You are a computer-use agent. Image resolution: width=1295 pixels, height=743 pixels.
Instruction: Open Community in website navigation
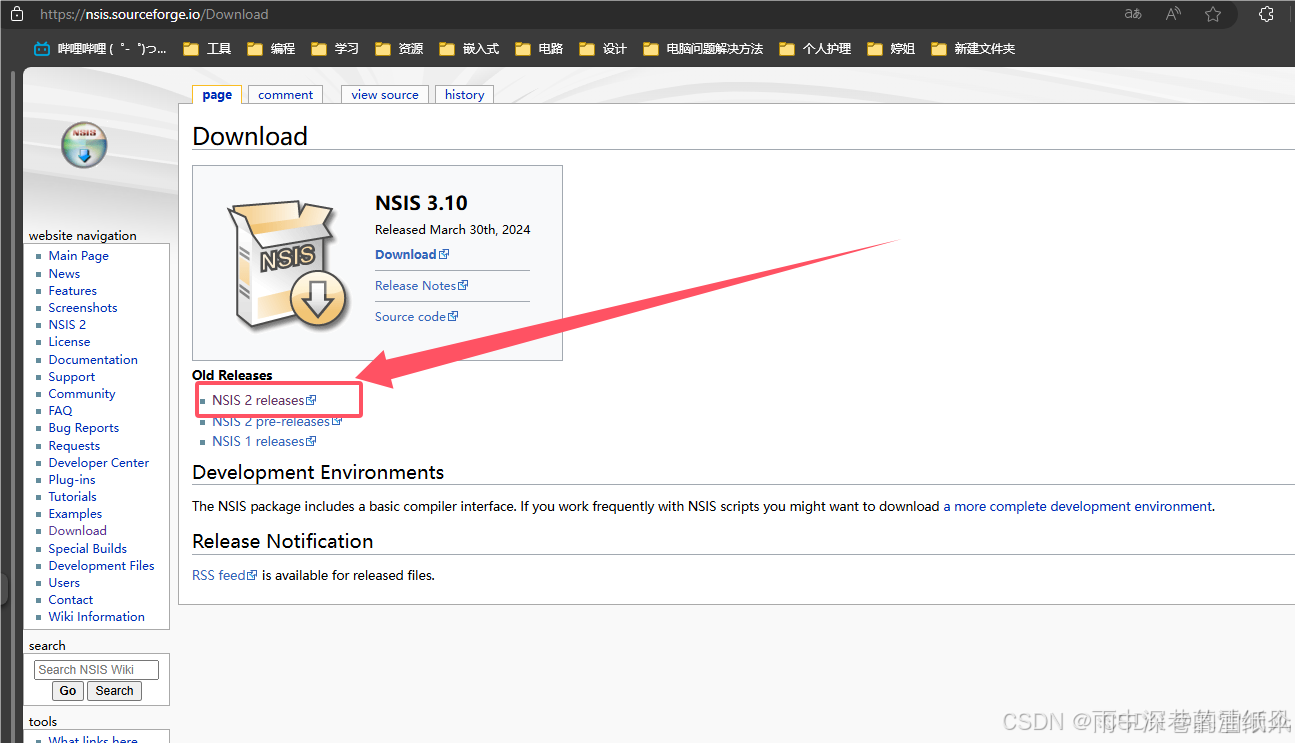tap(82, 393)
